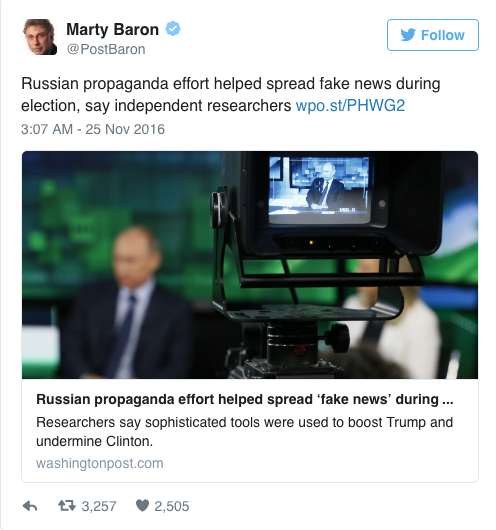This screenshot has width=496, height=530.
Task: Click the camera viewfinder screen in card photo
Action: [x=319, y=189]
